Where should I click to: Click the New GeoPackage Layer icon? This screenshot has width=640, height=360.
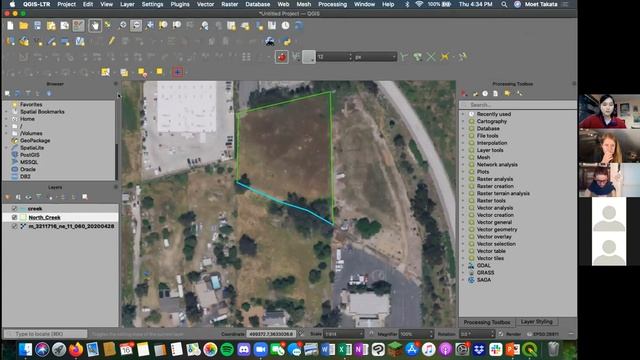tap(24, 41)
